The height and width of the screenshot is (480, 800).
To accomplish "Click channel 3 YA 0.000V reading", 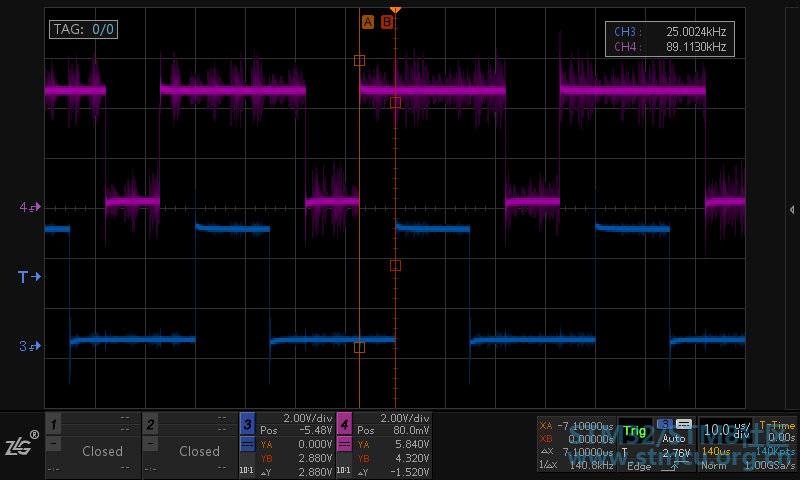I will tap(315, 444).
